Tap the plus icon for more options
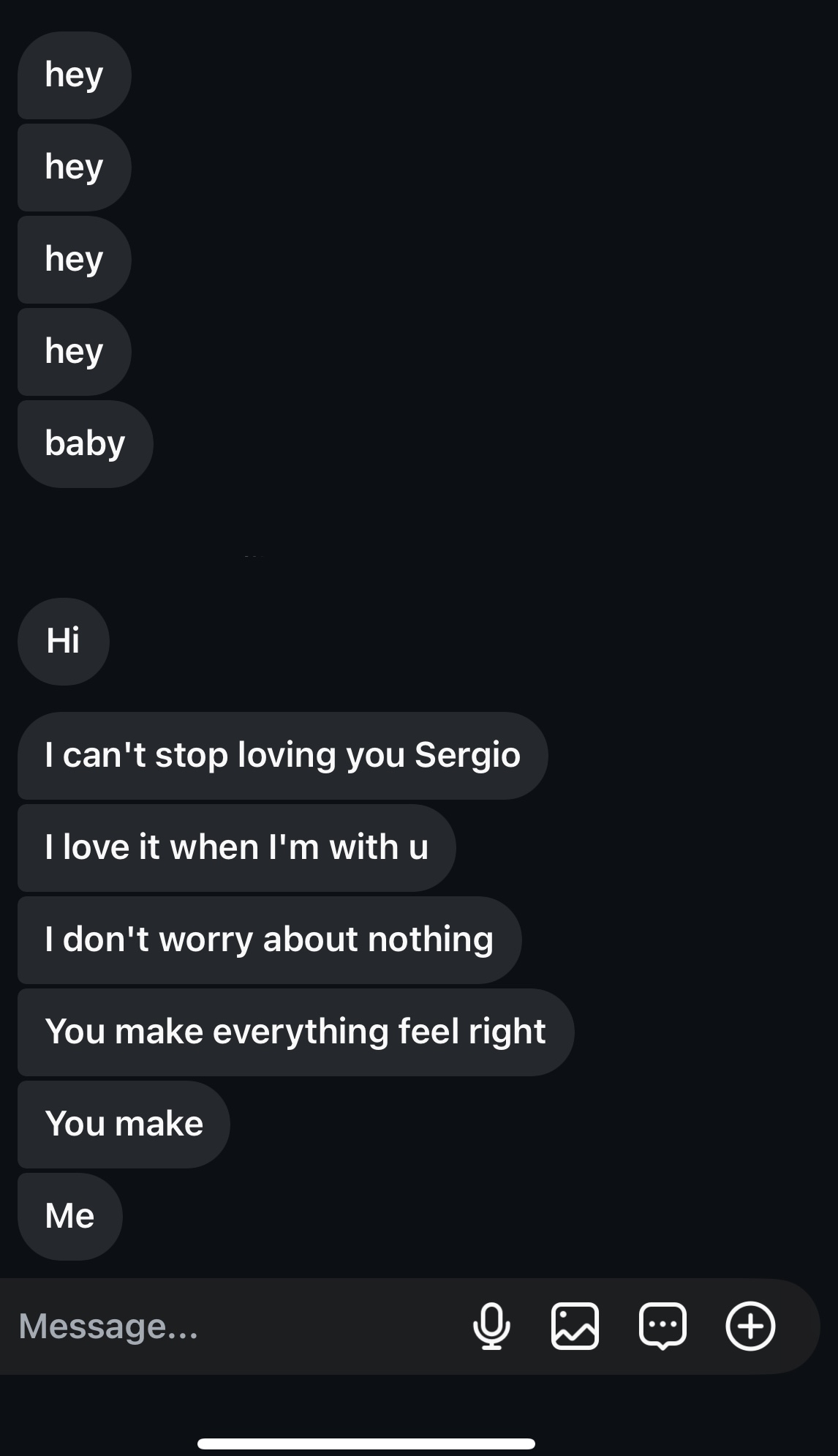The width and height of the screenshot is (838, 1456). tap(750, 1326)
